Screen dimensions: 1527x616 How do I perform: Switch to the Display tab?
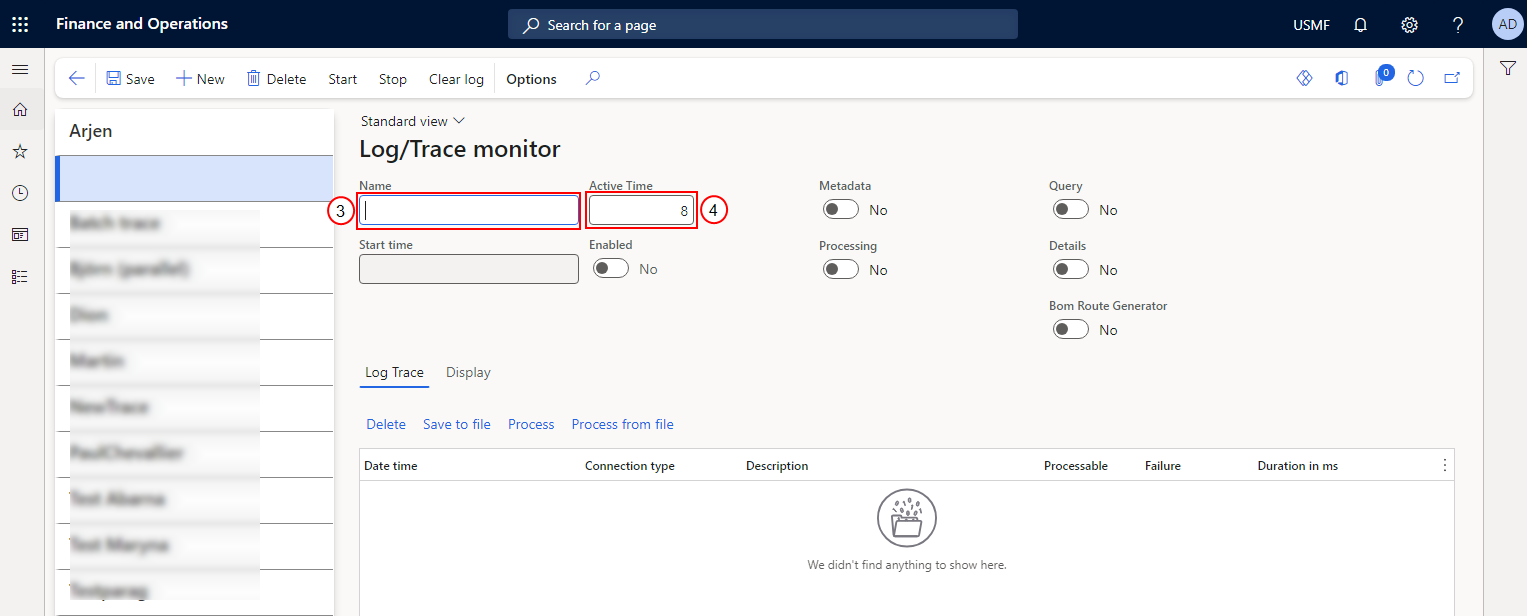pos(468,373)
